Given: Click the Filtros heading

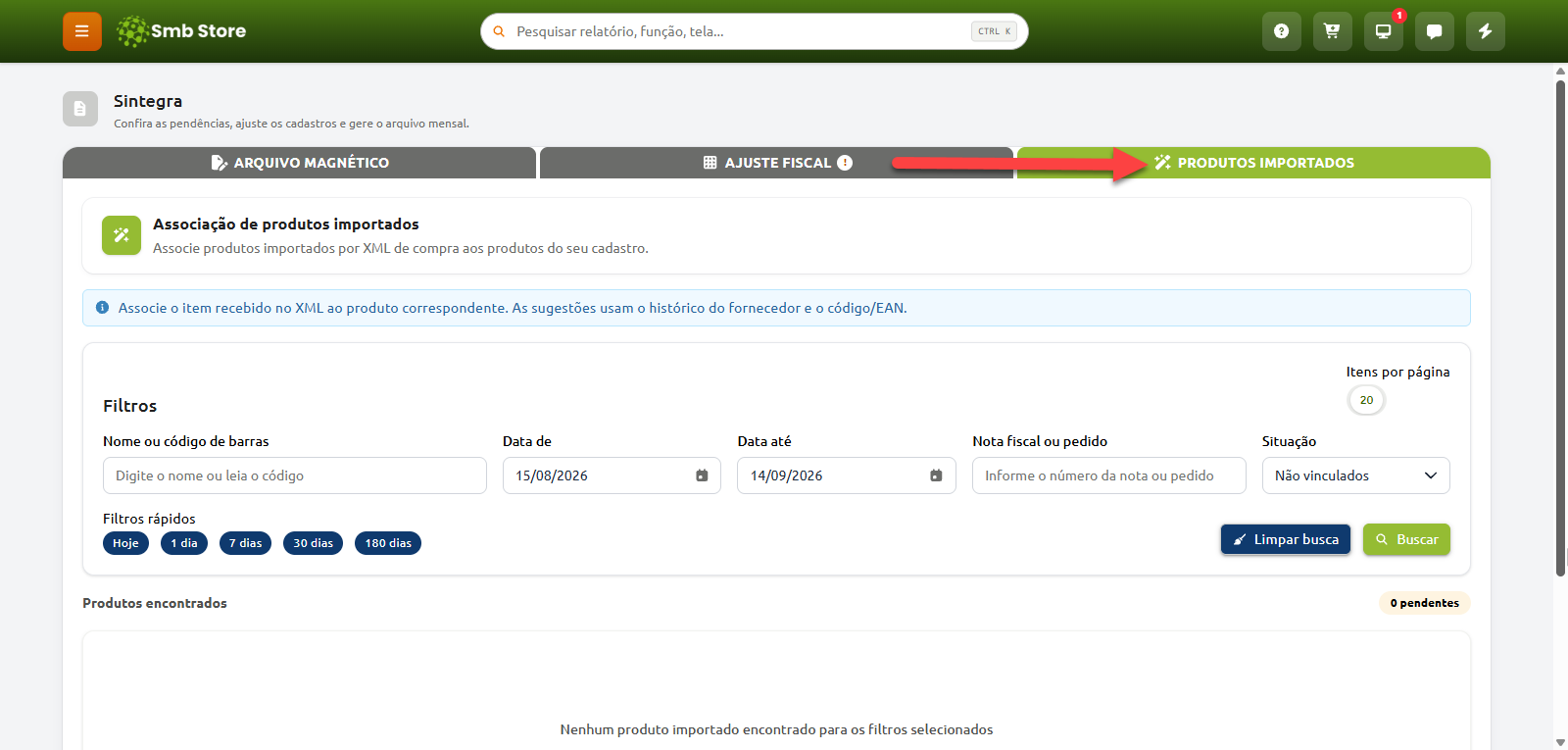Looking at the screenshot, I should pyautogui.click(x=129, y=406).
